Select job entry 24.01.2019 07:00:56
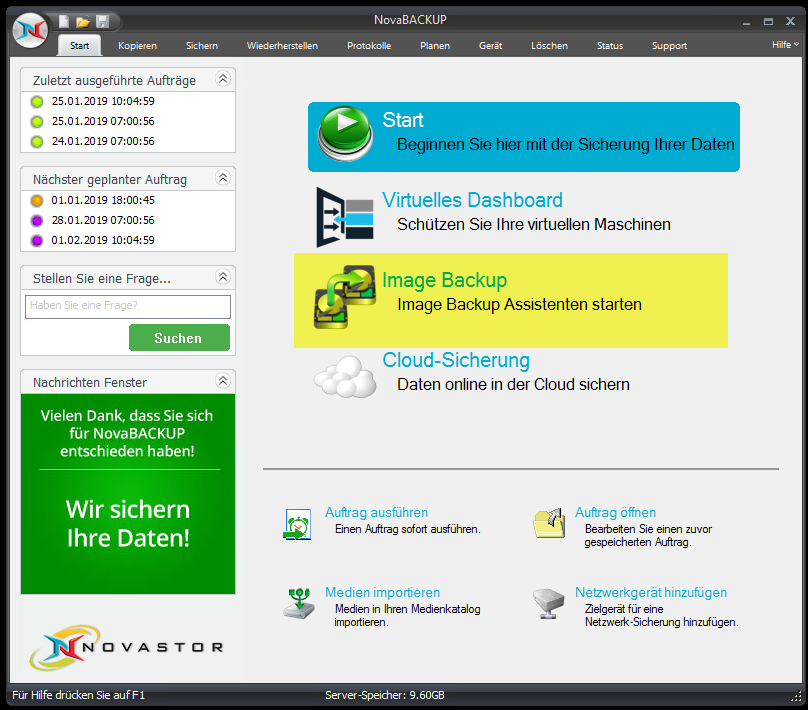Image resolution: width=808 pixels, height=710 pixels. [x=103, y=141]
